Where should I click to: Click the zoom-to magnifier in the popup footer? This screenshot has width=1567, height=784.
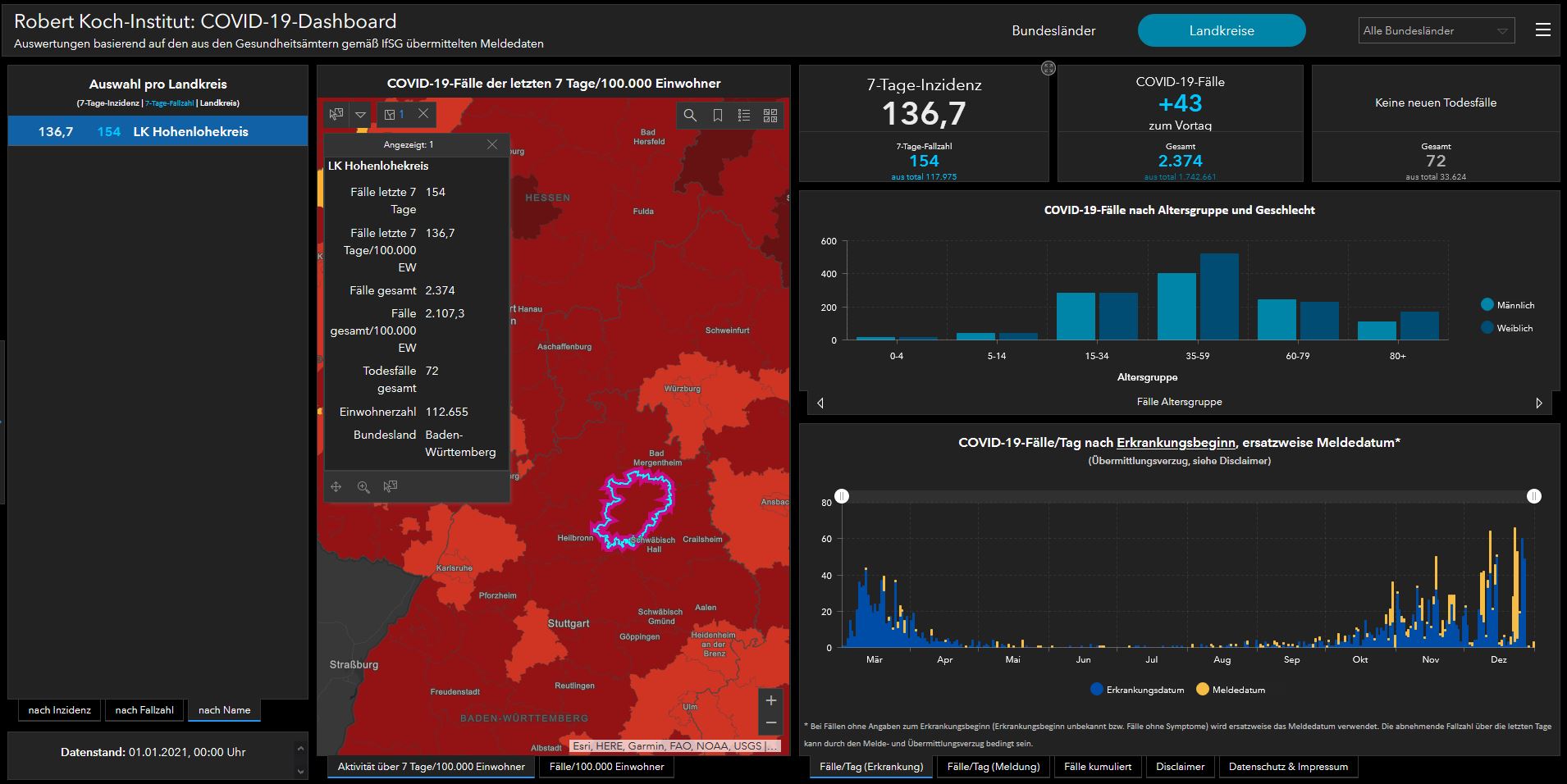[x=363, y=487]
